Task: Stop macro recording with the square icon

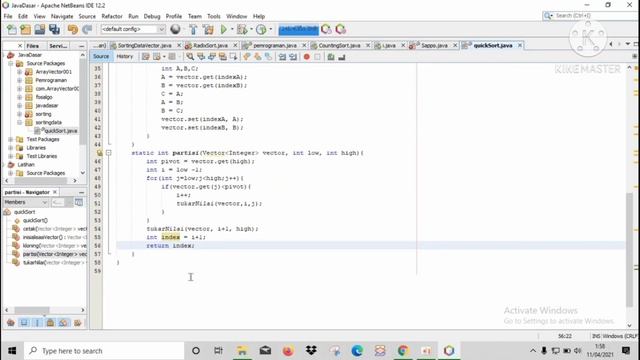Action: [x=318, y=57]
